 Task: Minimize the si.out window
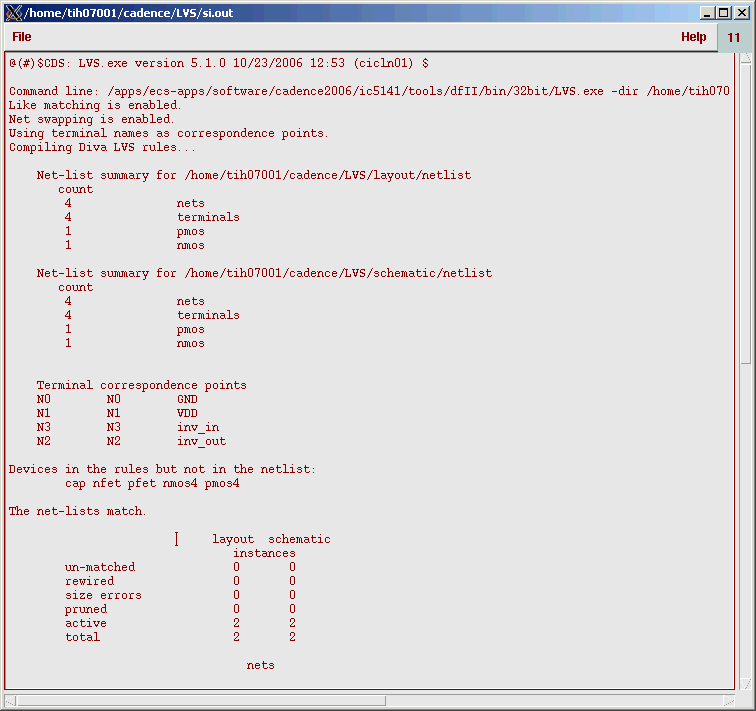tap(707, 12)
